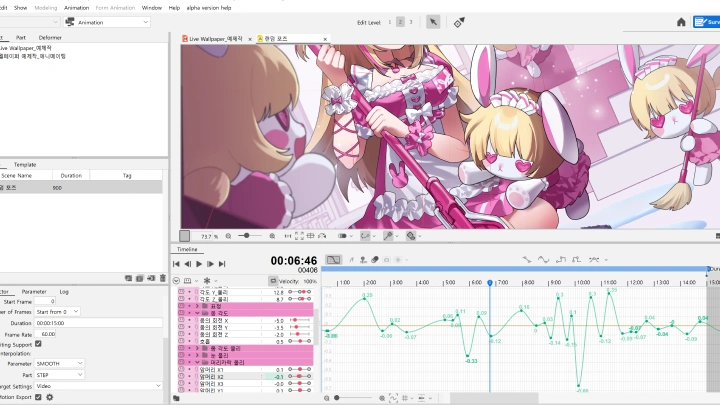Click the keyframe diamond tool icon
The width and height of the screenshot is (720, 405).
click(x=459, y=22)
